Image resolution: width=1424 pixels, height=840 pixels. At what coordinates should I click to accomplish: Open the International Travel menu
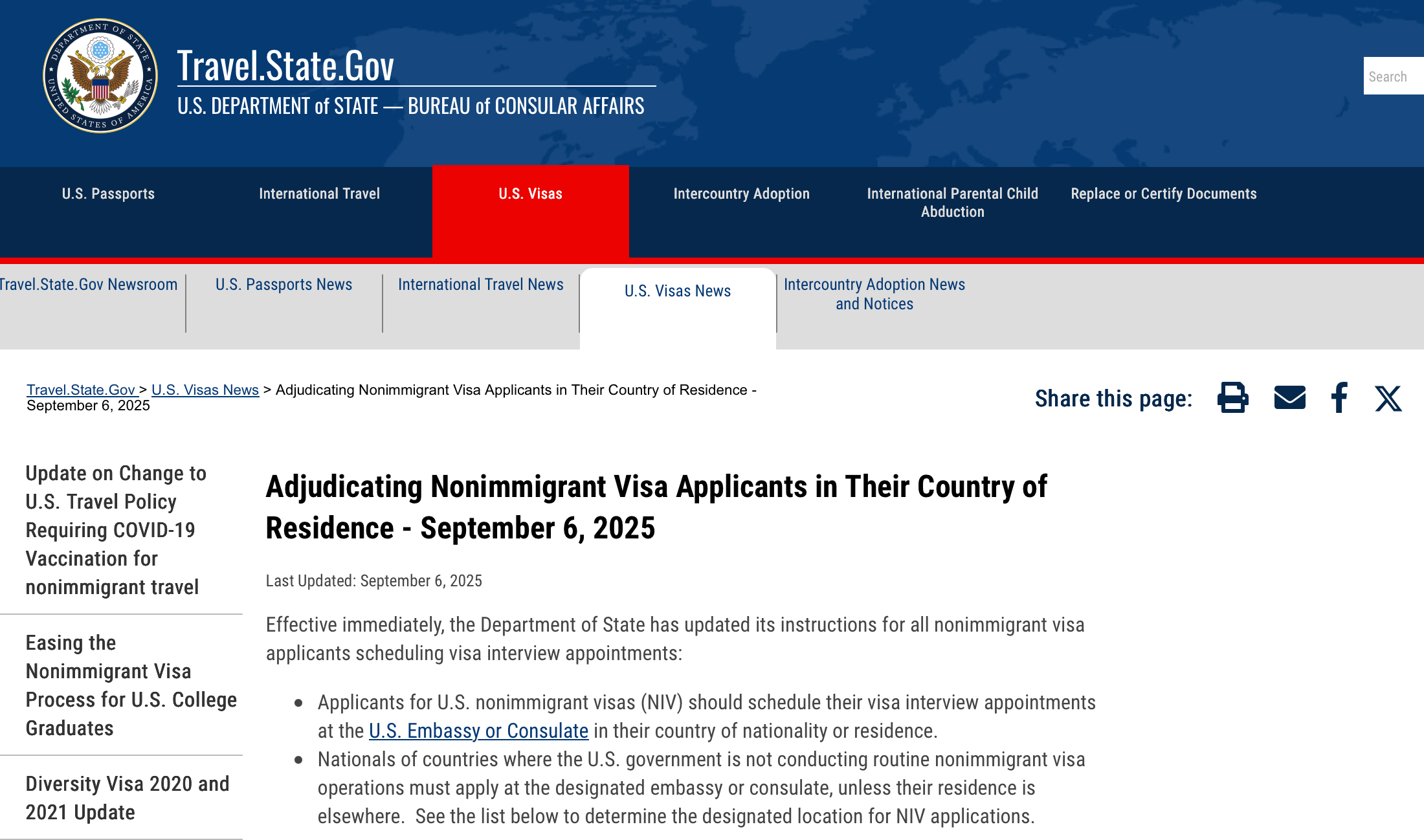tap(319, 193)
